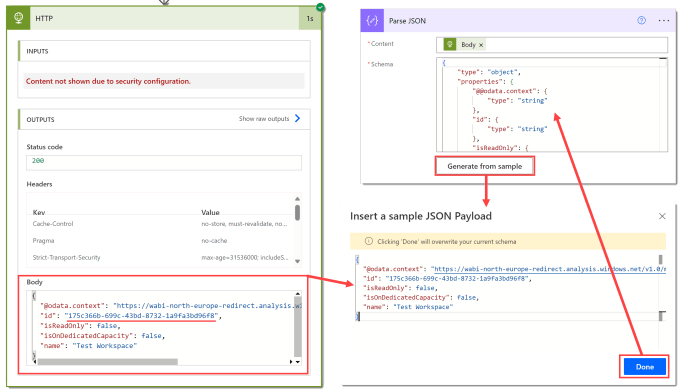Click the Value column header
680x391 pixels.
click(x=210, y=212)
